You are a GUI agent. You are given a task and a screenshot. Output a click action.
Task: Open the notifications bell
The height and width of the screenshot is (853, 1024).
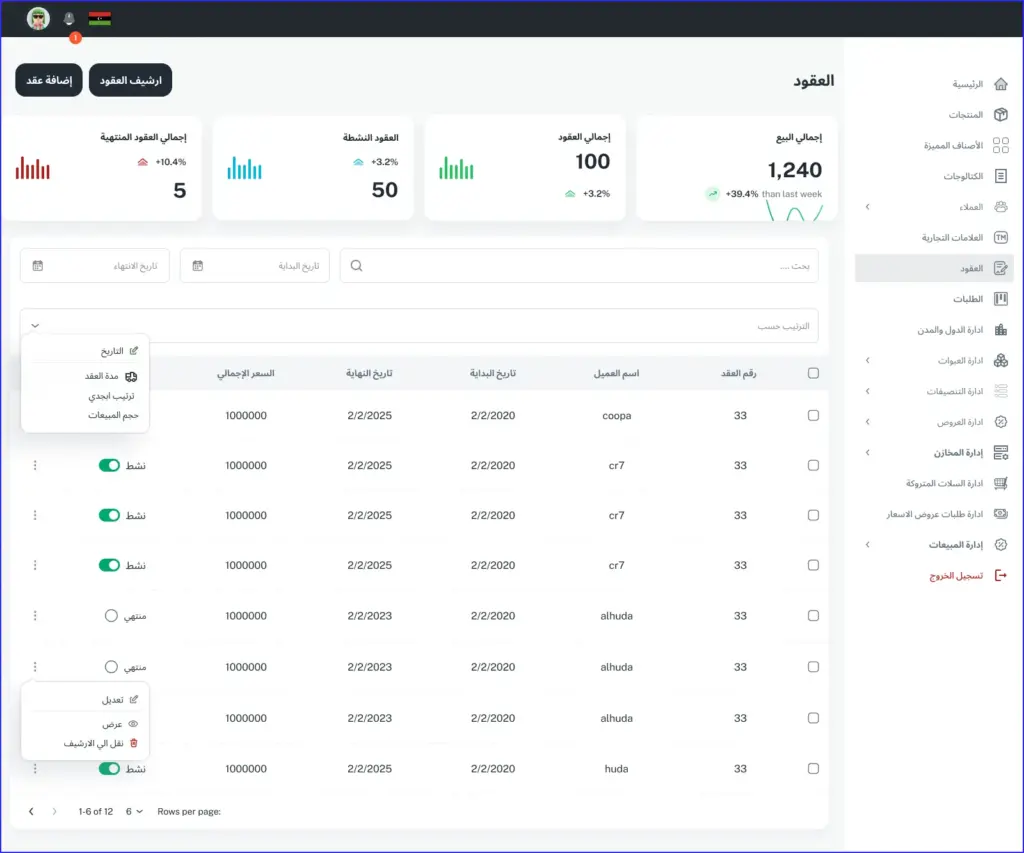pos(69,18)
